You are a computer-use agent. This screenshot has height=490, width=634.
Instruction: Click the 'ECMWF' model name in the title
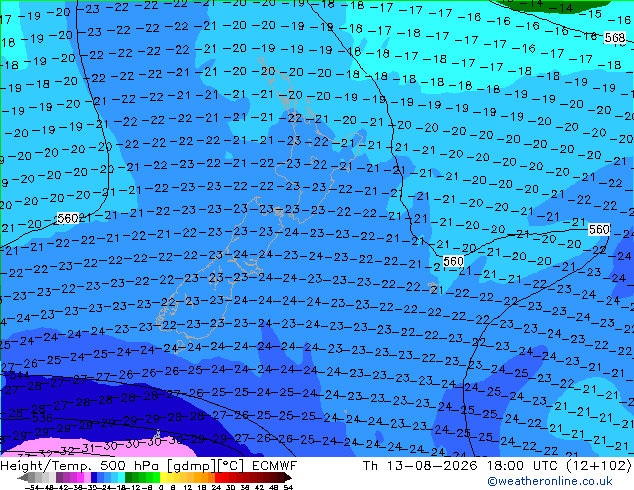click(275, 466)
